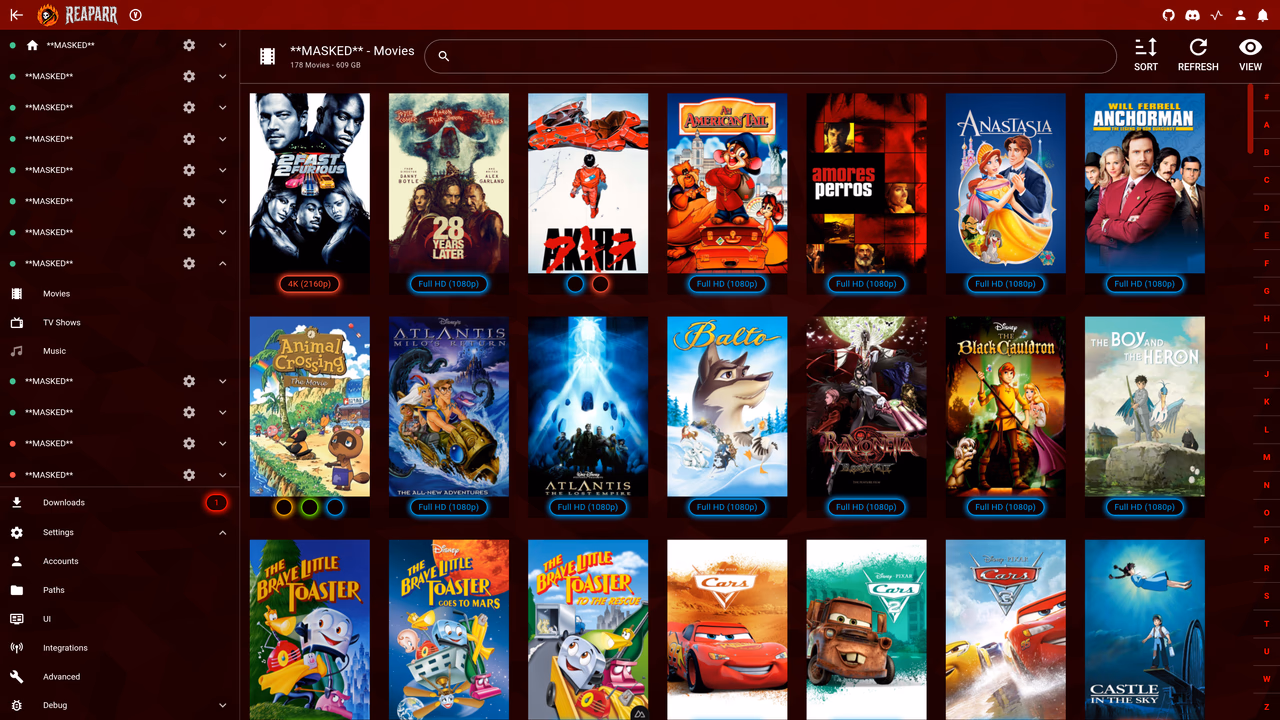Open the Discord icon in the top bar
This screenshot has height=720, width=1280.
1191,15
